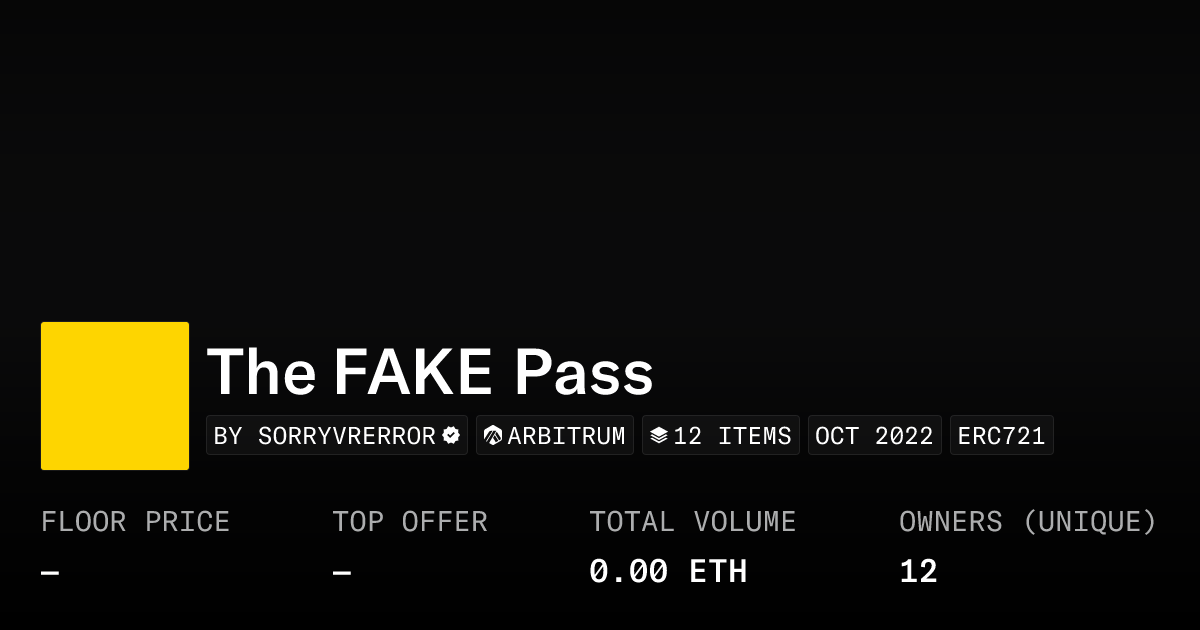Select the TOP OFFER label
The image size is (1200, 630).
pyautogui.click(x=410, y=522)
